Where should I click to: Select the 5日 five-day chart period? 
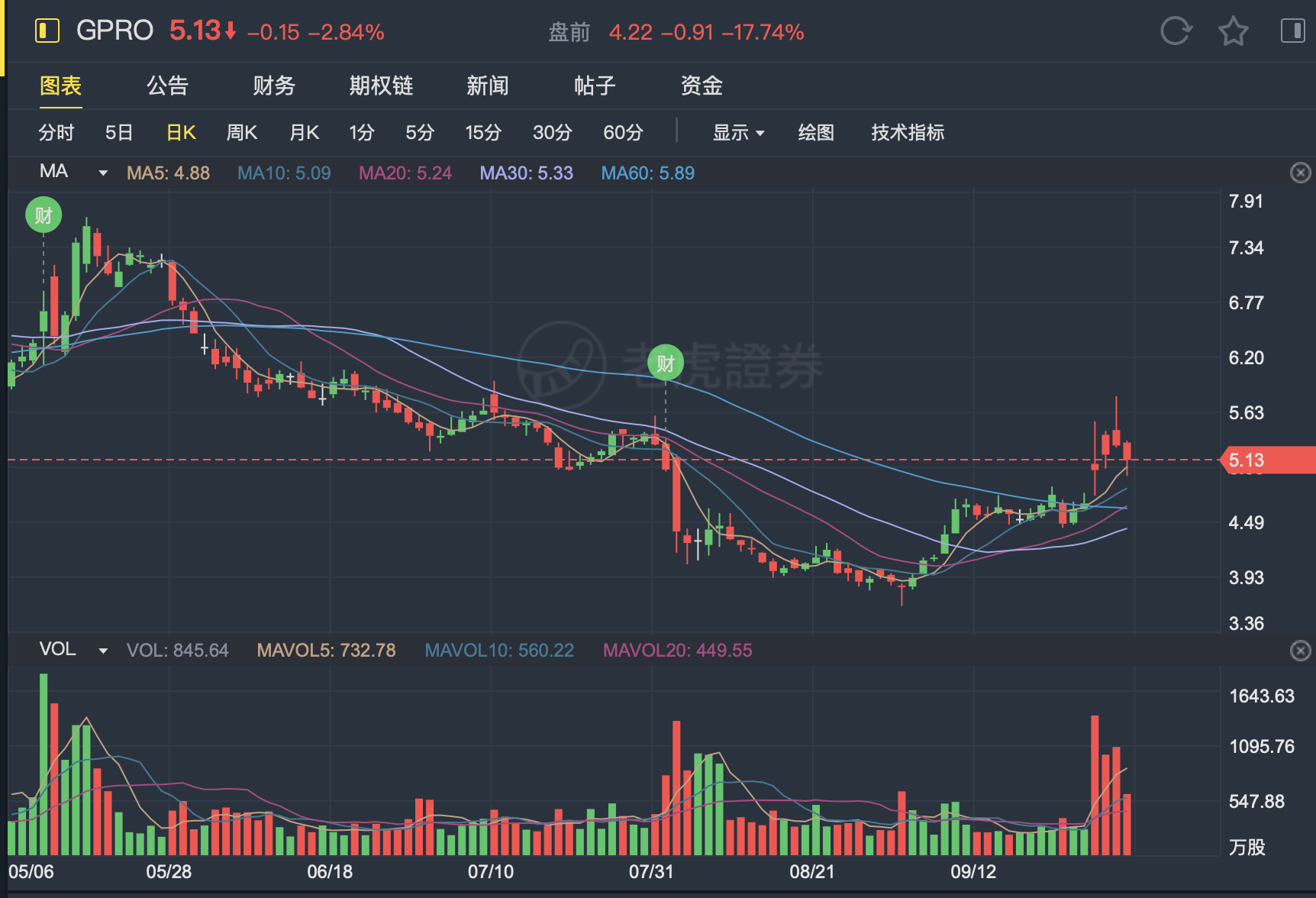click(119, 133)
